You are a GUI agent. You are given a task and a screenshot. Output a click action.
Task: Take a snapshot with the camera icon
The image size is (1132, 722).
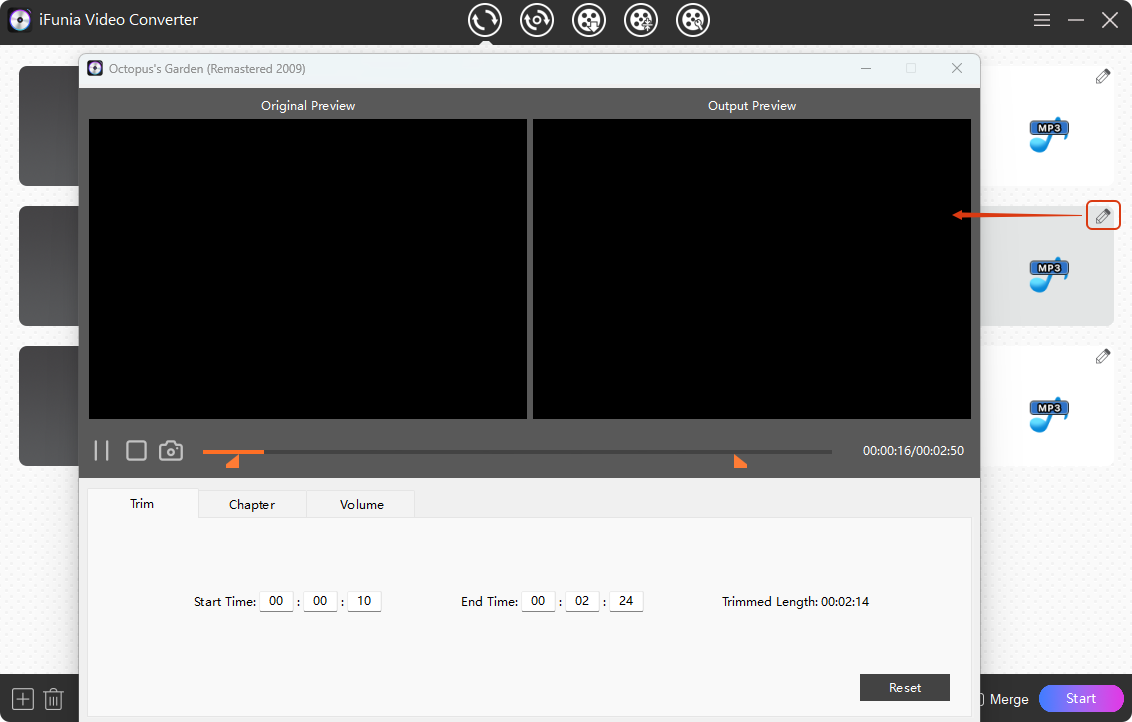171,451
